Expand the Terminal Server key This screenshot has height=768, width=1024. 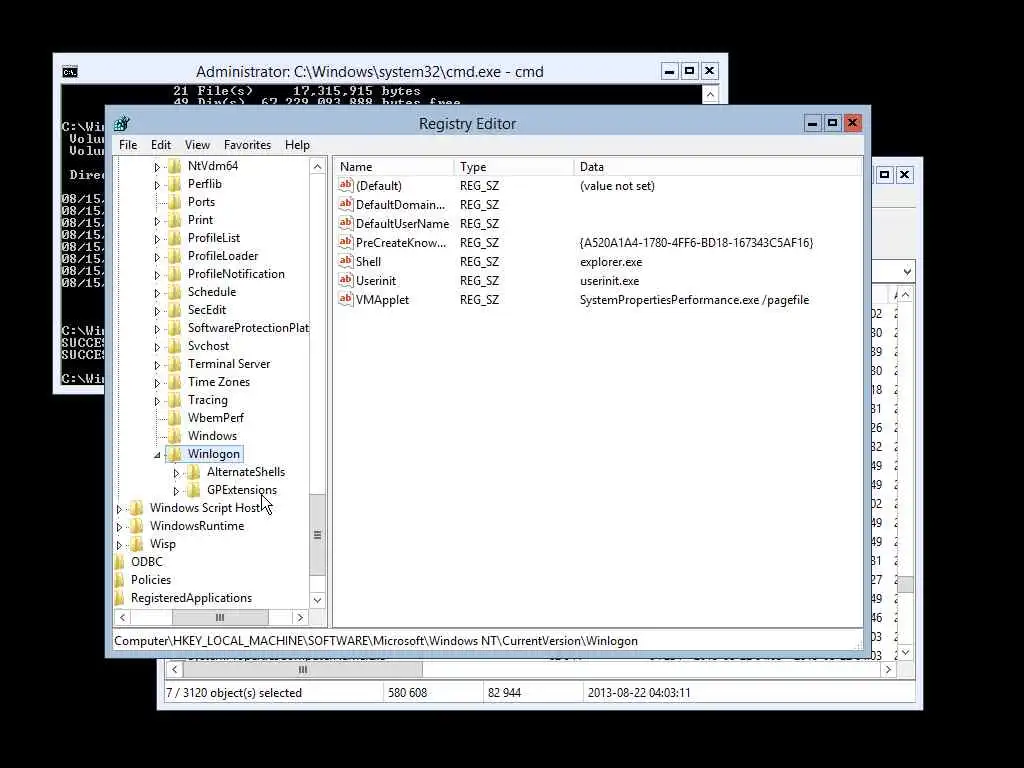tap(157, 365)
